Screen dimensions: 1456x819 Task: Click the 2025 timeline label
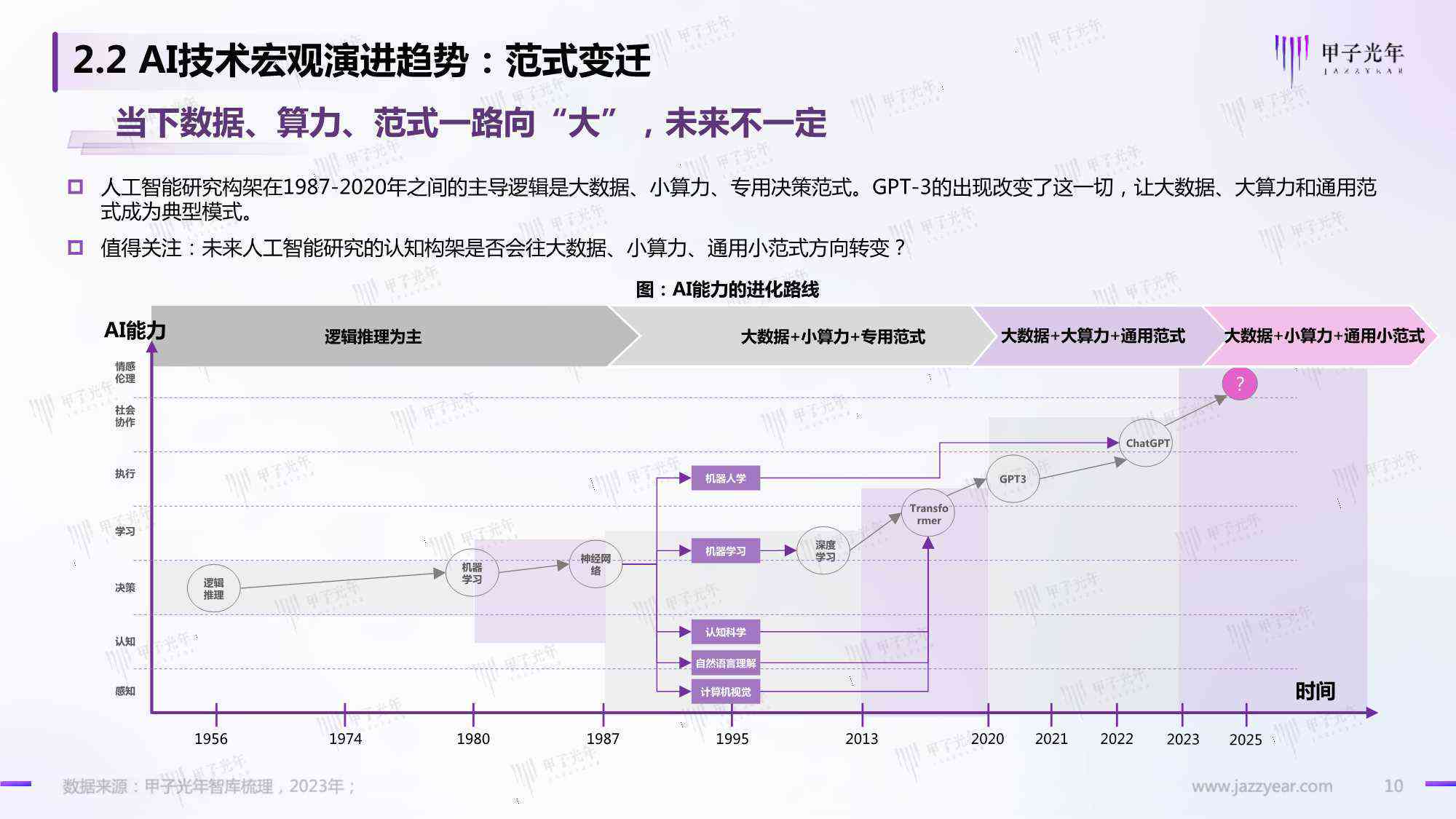[1246, 739]
